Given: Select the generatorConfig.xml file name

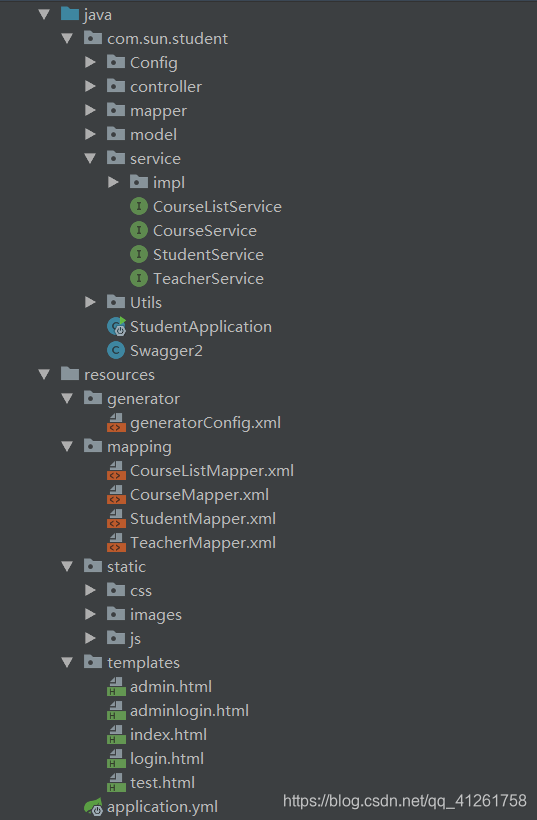Looking at the screenshot, I should [205, 423].
